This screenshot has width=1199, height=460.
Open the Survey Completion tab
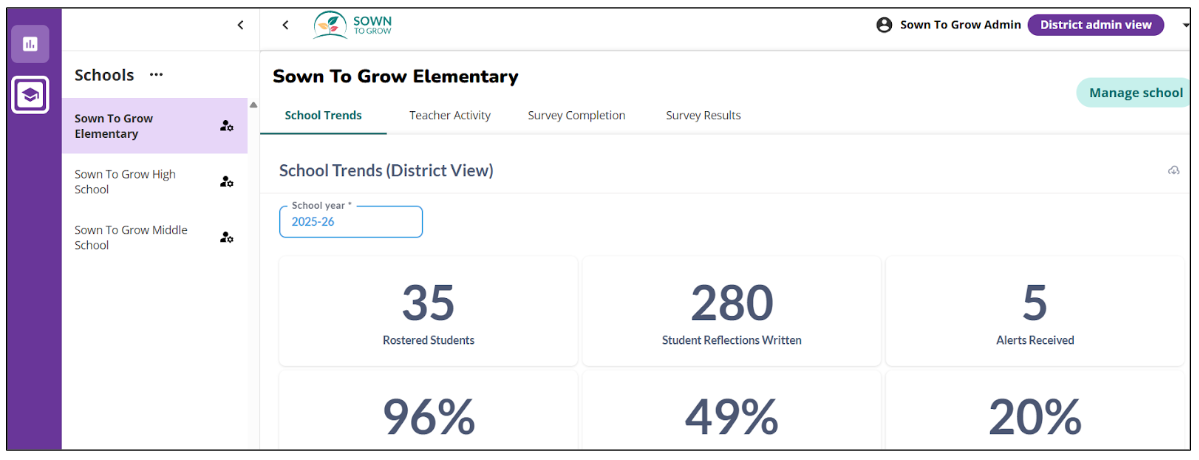coord(576,115)
